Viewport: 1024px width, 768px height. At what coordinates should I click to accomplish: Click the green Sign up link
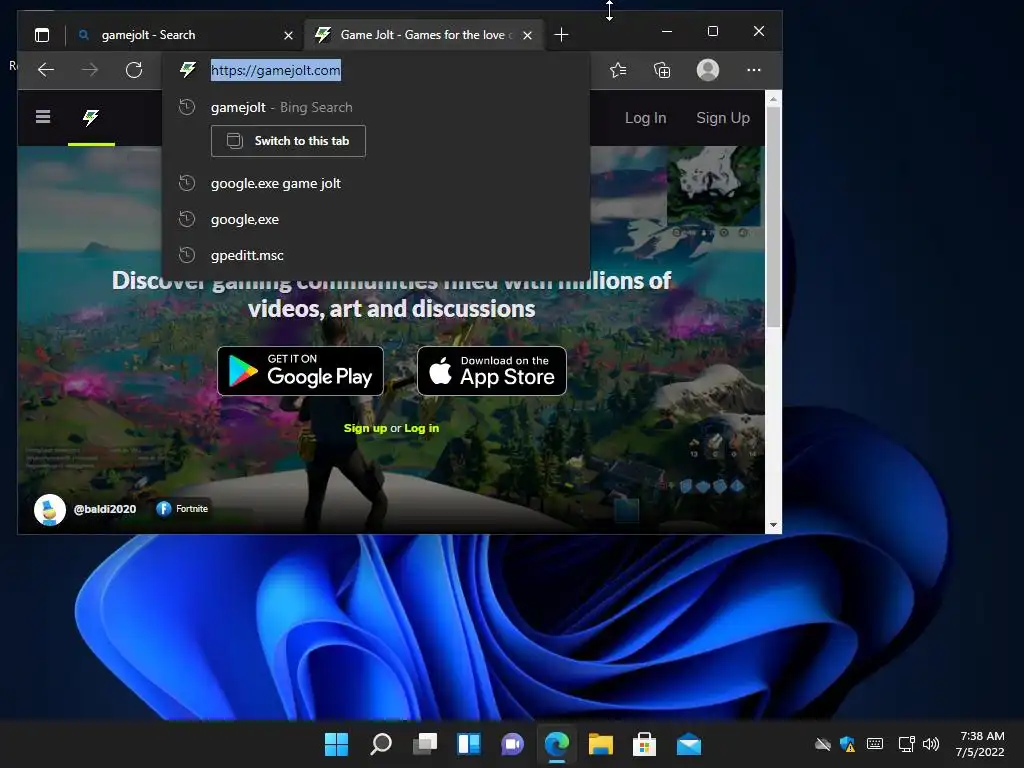pyautogui.click(x=365, y=428)
